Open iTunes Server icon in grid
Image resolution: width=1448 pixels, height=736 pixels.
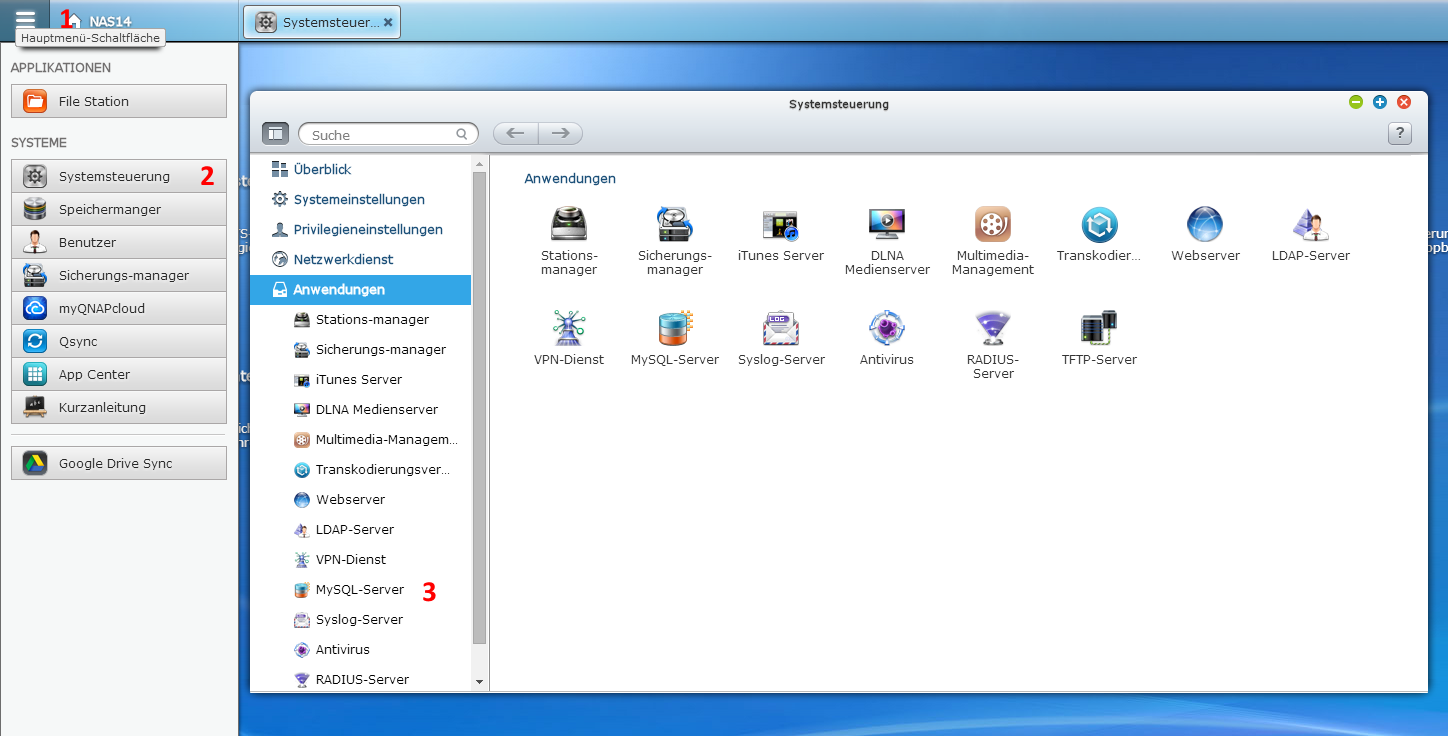[x=781, y=224]
